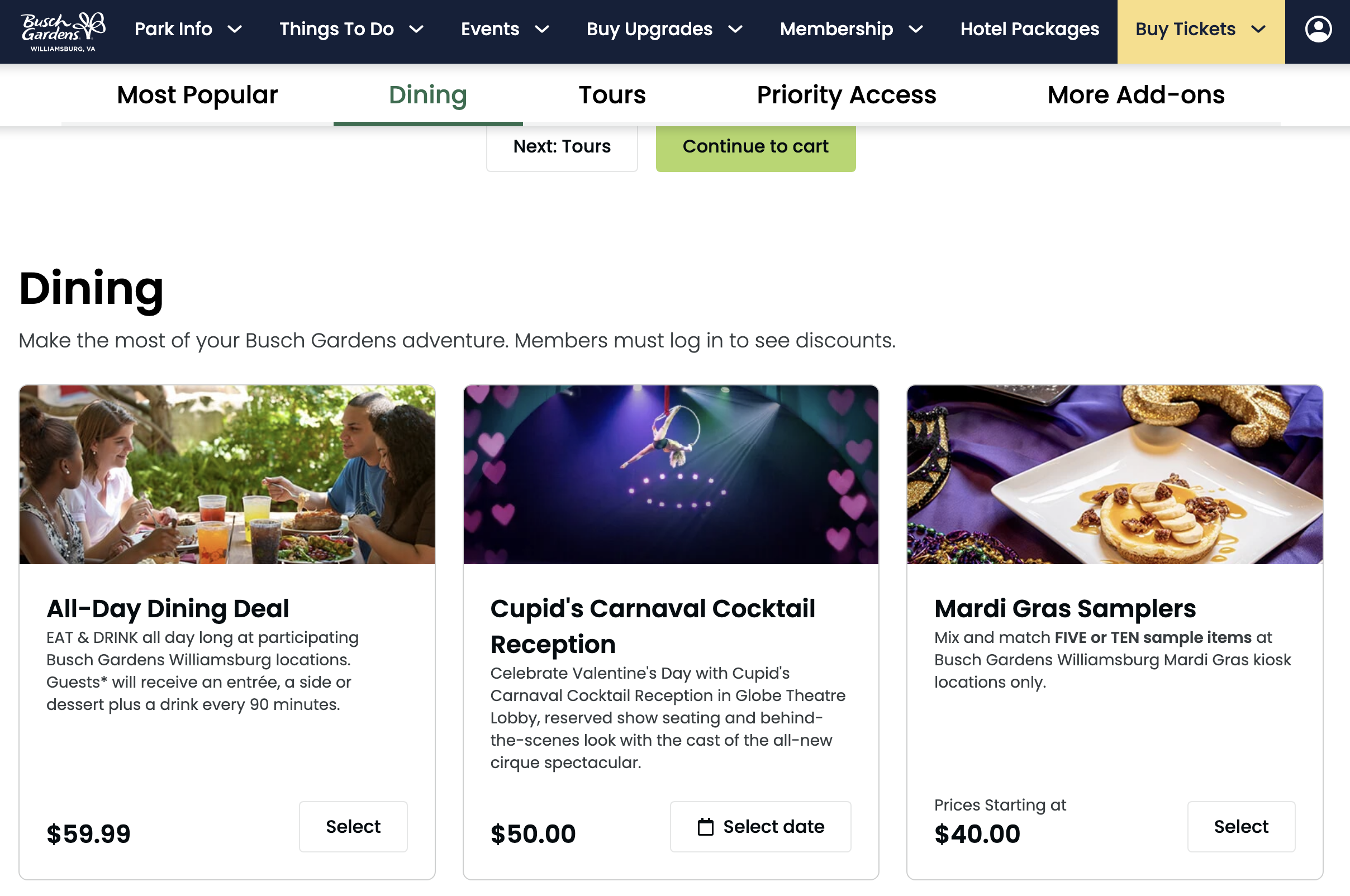
Task: Switch to the Tours tab
Action: pyautogui.click(x=612, y=95)
